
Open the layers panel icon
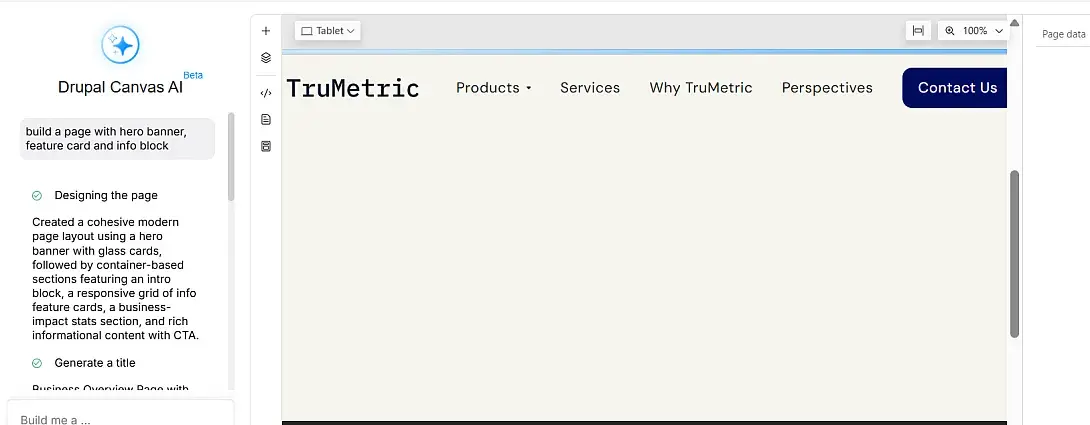pos(266,58)
